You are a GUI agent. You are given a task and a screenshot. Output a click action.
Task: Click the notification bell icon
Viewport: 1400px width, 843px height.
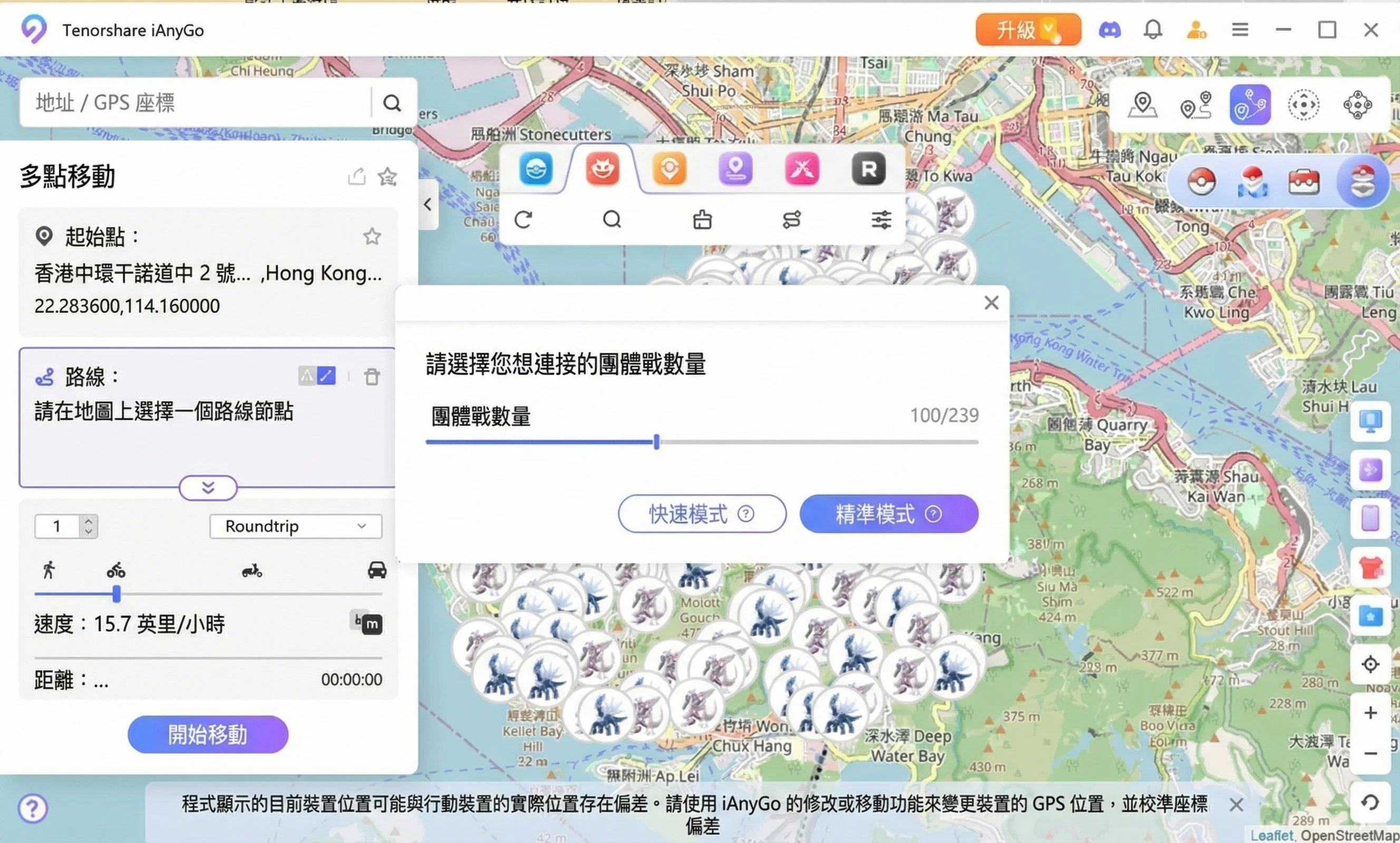[1152, 30]
